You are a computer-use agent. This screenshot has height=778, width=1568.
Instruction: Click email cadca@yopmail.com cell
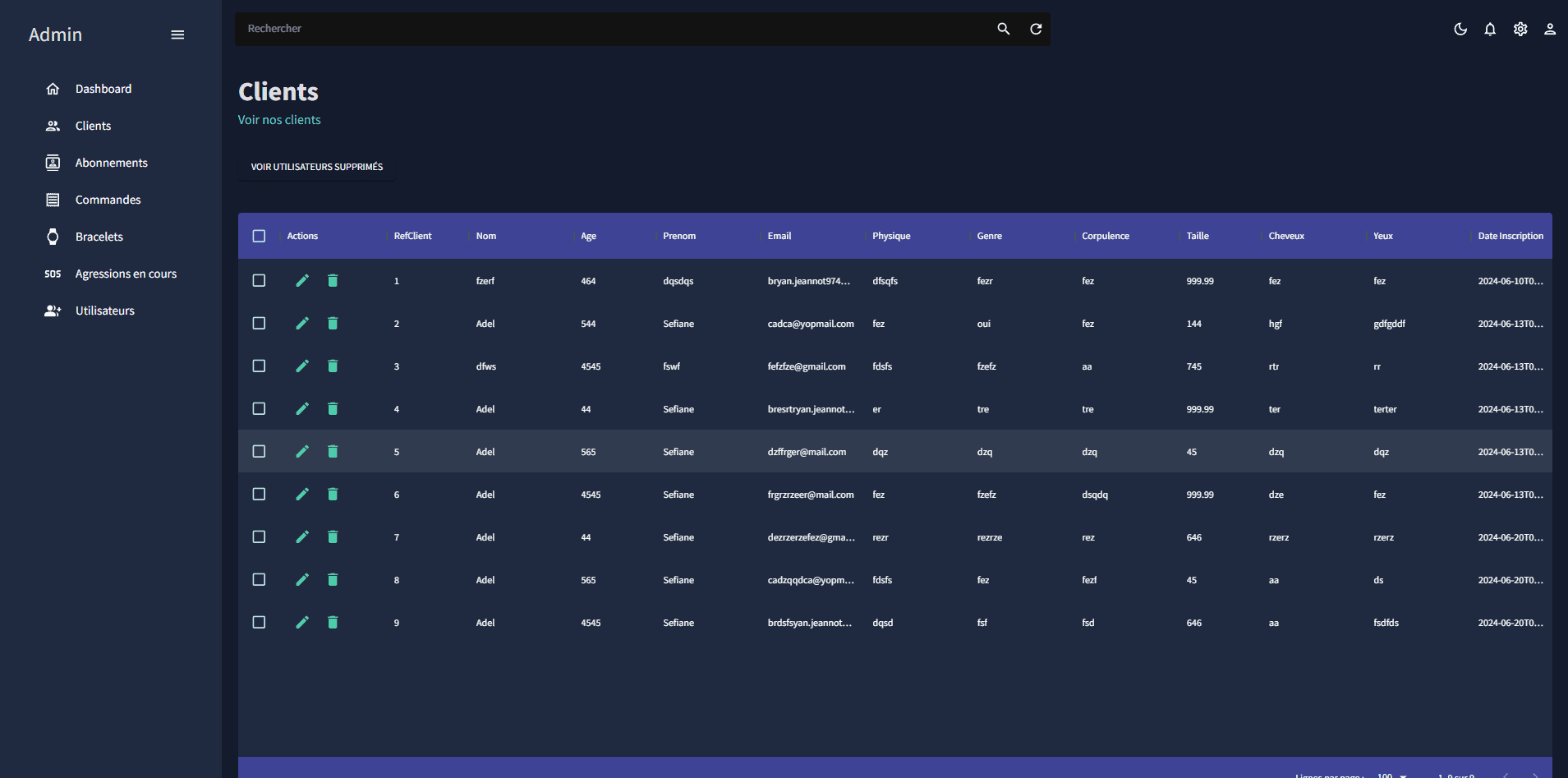[x=811, y=324]
